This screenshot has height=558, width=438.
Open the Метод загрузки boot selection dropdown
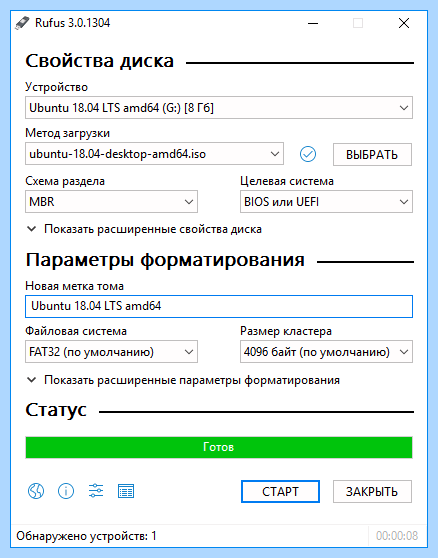click(x=154, y=154)
